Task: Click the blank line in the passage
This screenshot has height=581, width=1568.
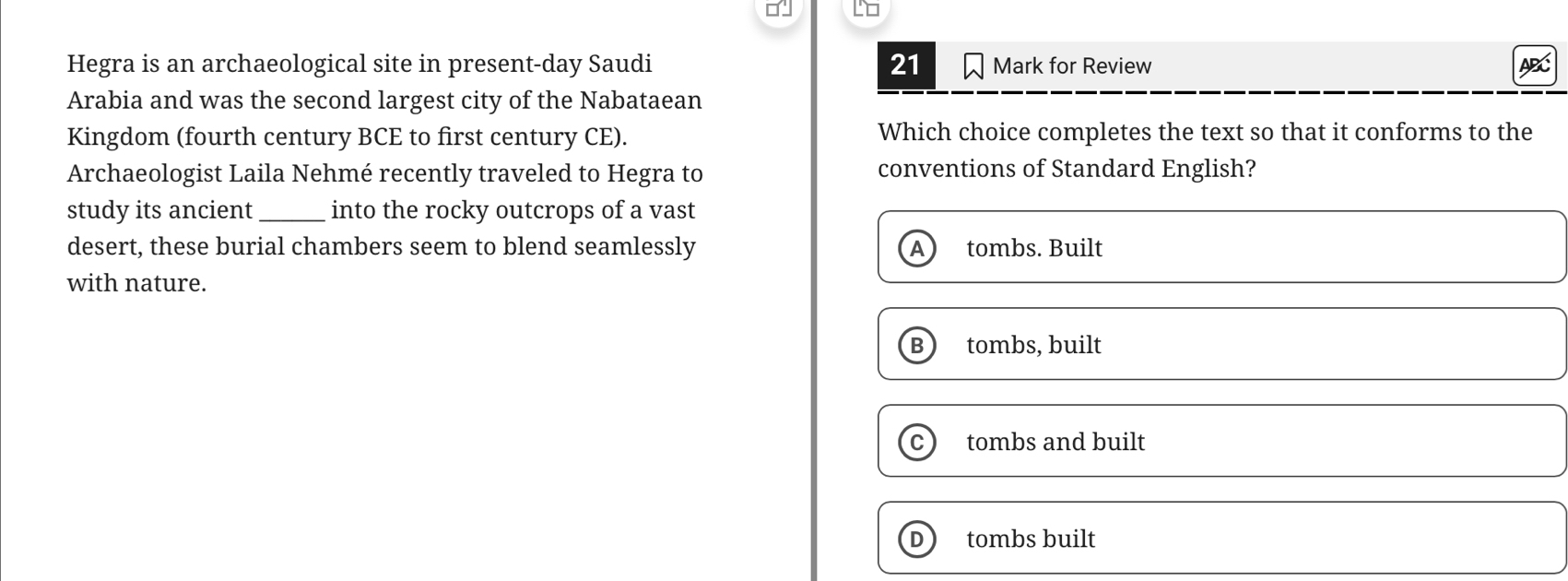Action: (x=293, y=212)
